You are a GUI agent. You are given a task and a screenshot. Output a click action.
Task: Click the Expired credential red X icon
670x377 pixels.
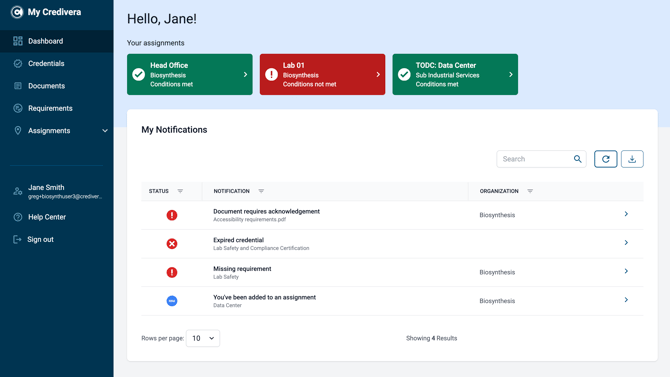click(172, 244)
